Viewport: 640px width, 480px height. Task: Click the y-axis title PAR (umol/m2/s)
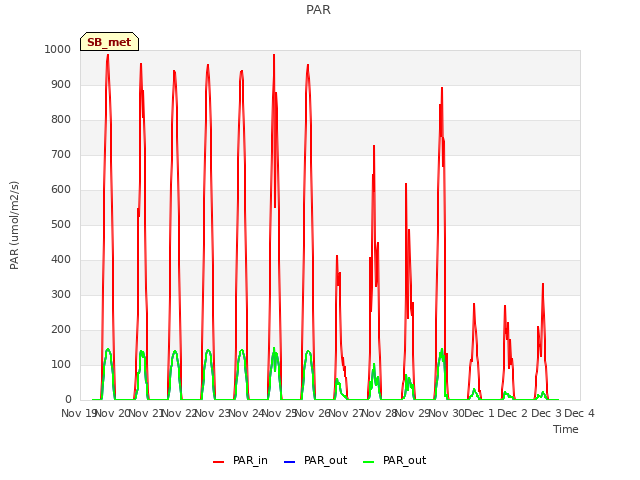14,225
